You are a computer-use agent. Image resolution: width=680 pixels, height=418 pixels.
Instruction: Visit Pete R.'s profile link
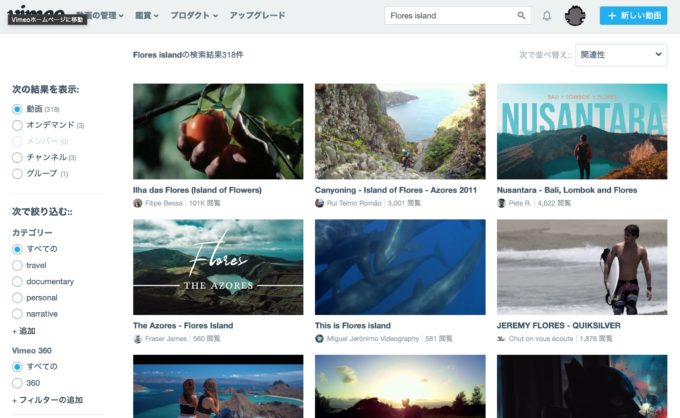[520, 203]
